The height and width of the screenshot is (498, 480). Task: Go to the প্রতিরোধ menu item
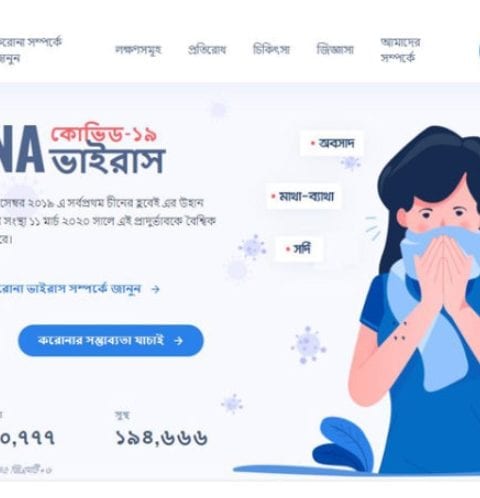[x=207, y=50]
